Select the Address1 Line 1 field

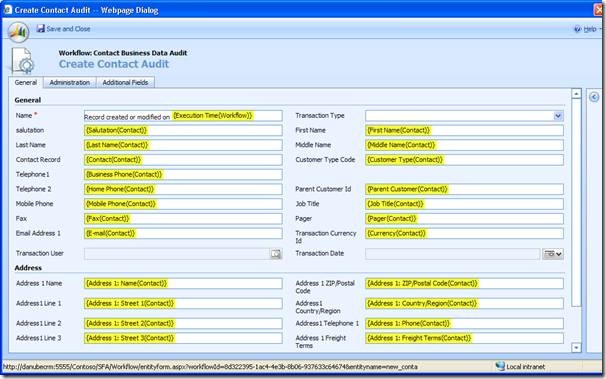click(x=183, y=304)
